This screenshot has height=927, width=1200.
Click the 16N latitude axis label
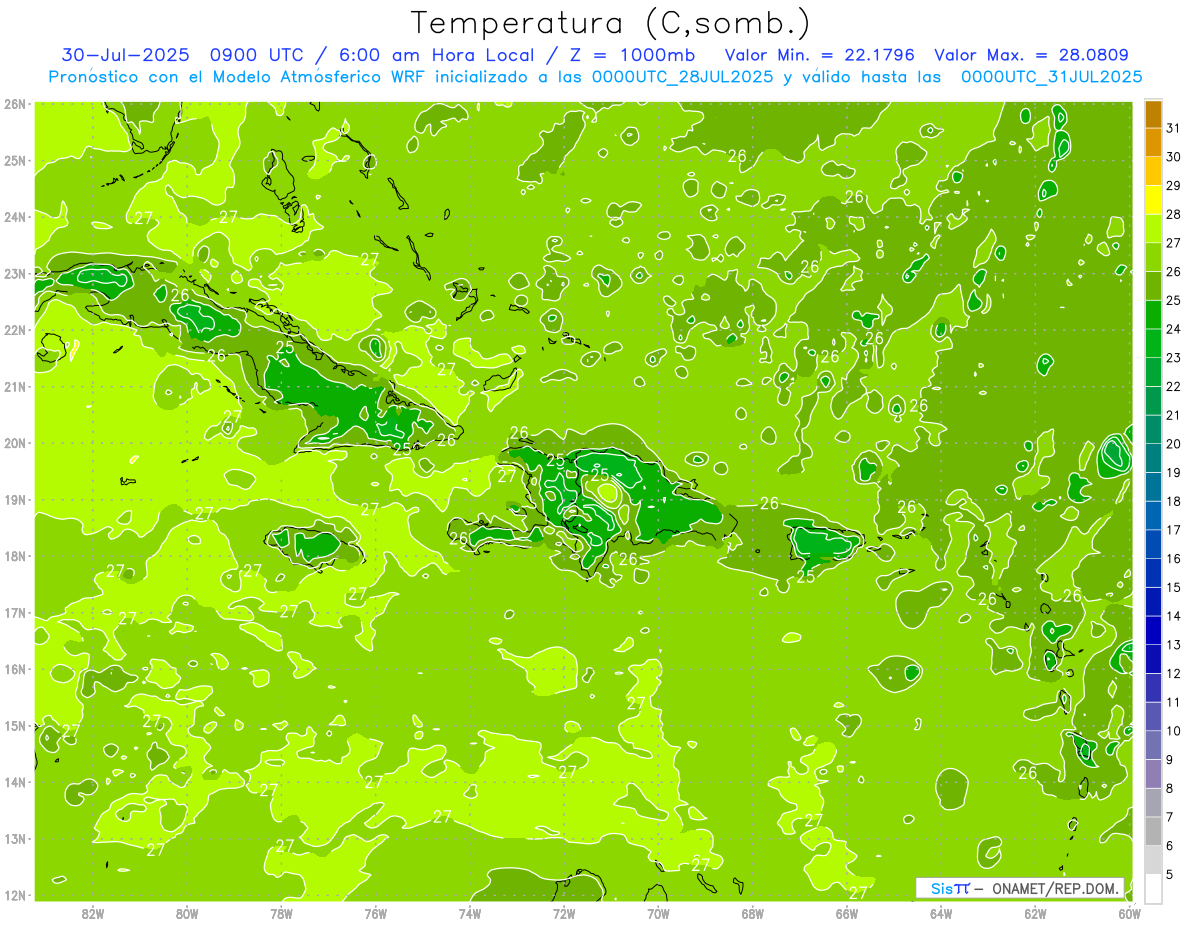[x=14, y=669]
